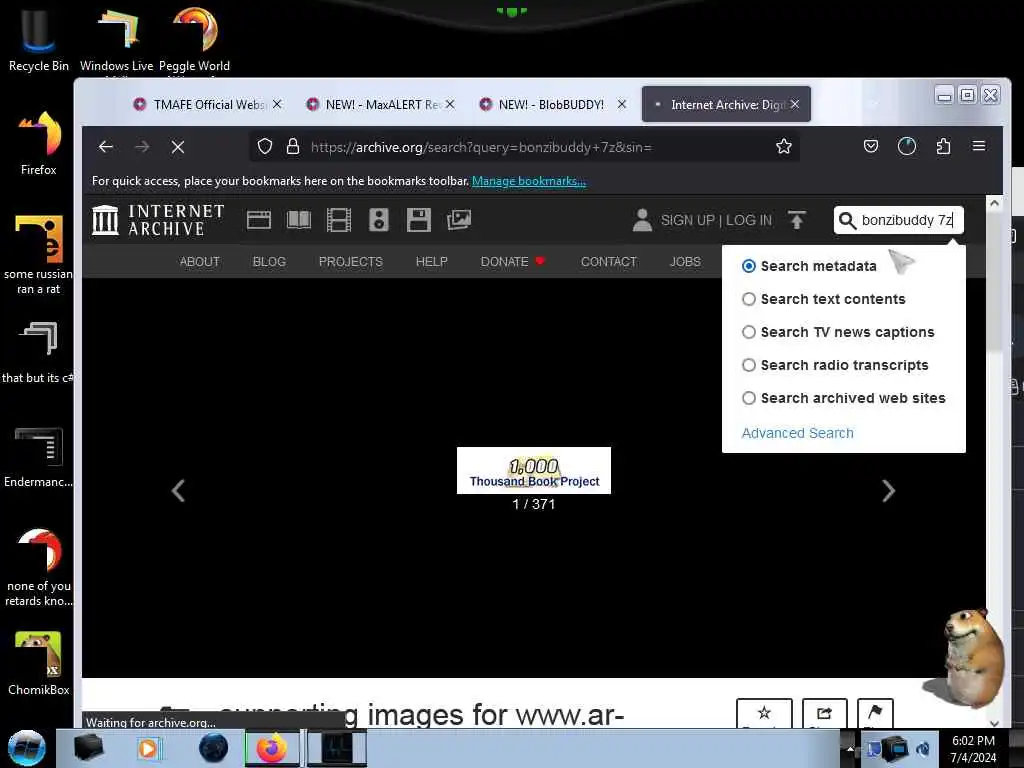The image size is (1024, 768).
Task: Open the Audio speaker icon
Action: click(x=379, y=220)
